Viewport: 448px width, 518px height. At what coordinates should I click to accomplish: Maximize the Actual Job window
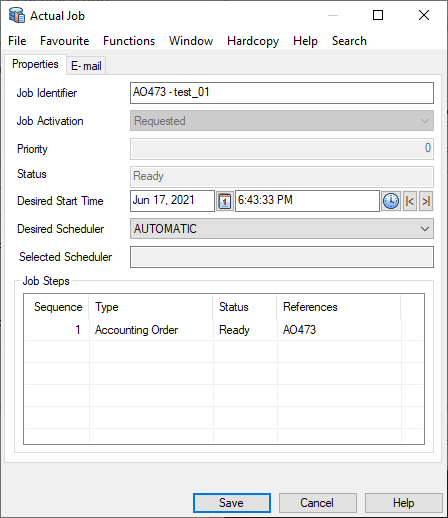point(378,15)
